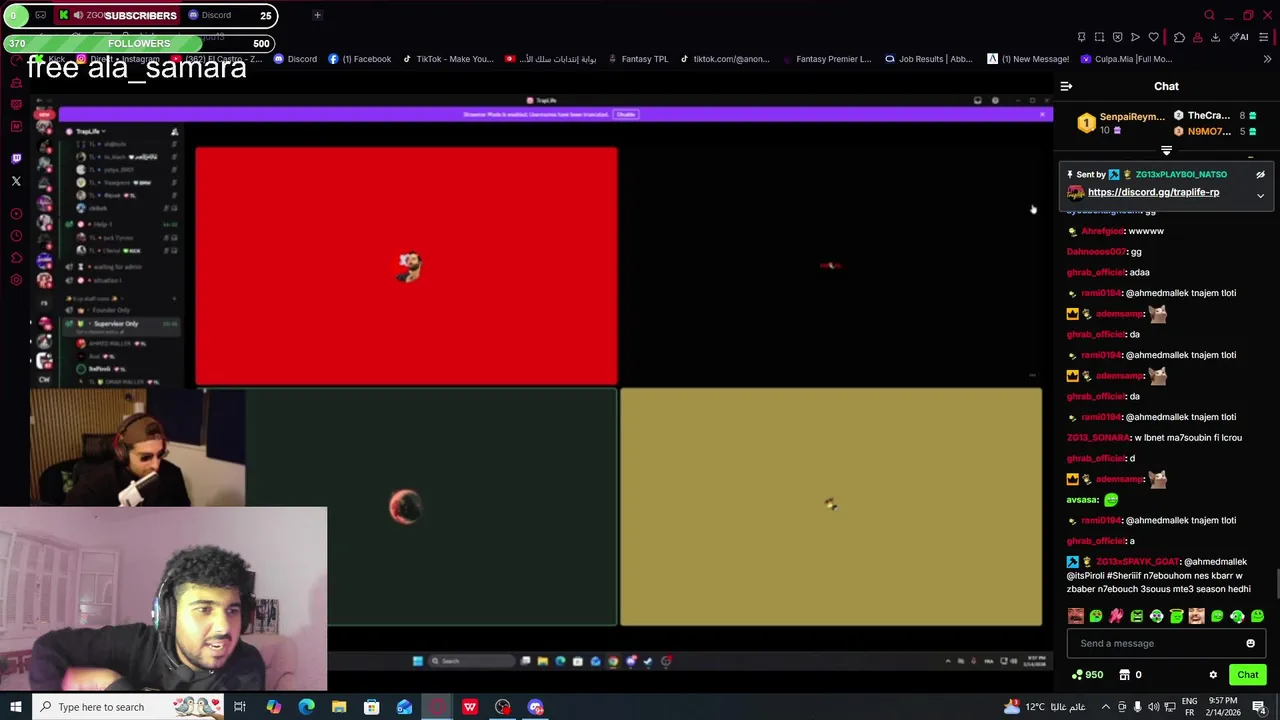Open the discord.gg/traplife-rp link
The image size is (1280, 720).
[1153, 192]
